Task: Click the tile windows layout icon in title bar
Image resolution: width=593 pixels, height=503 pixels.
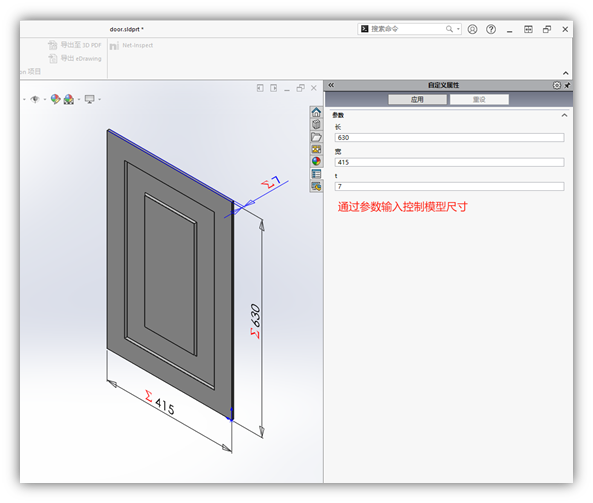Action: coord(528,29)
